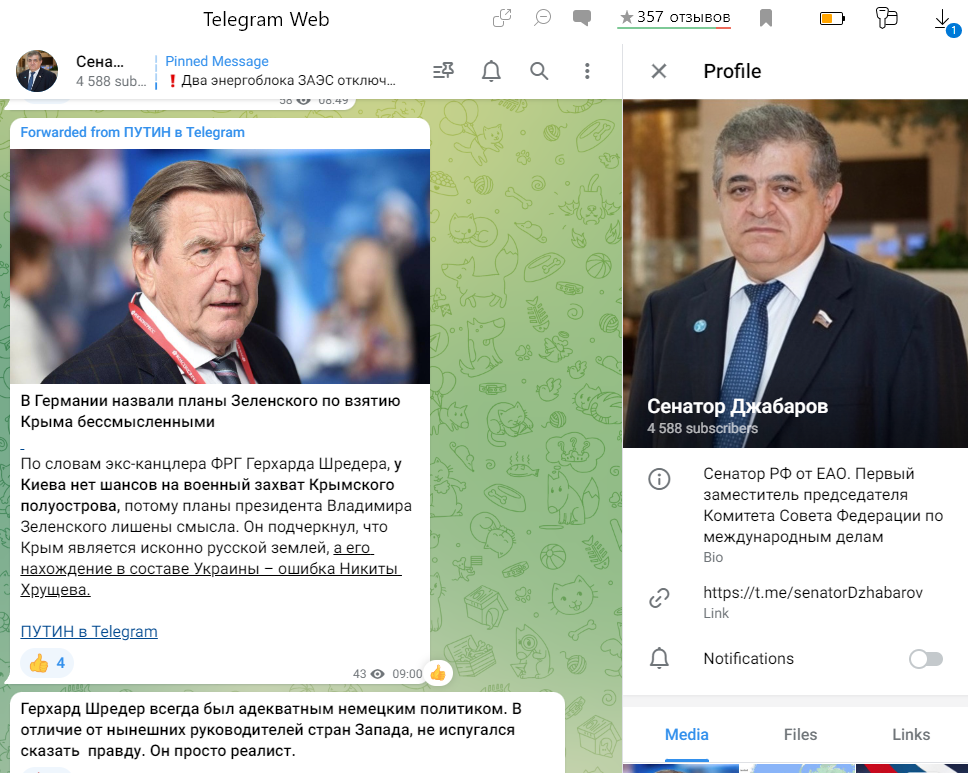The width and height of the screenshot is (968, 773).
Task: Copy the t.me/senatorDzhabarov channel link
Action: tap(812, 593)
